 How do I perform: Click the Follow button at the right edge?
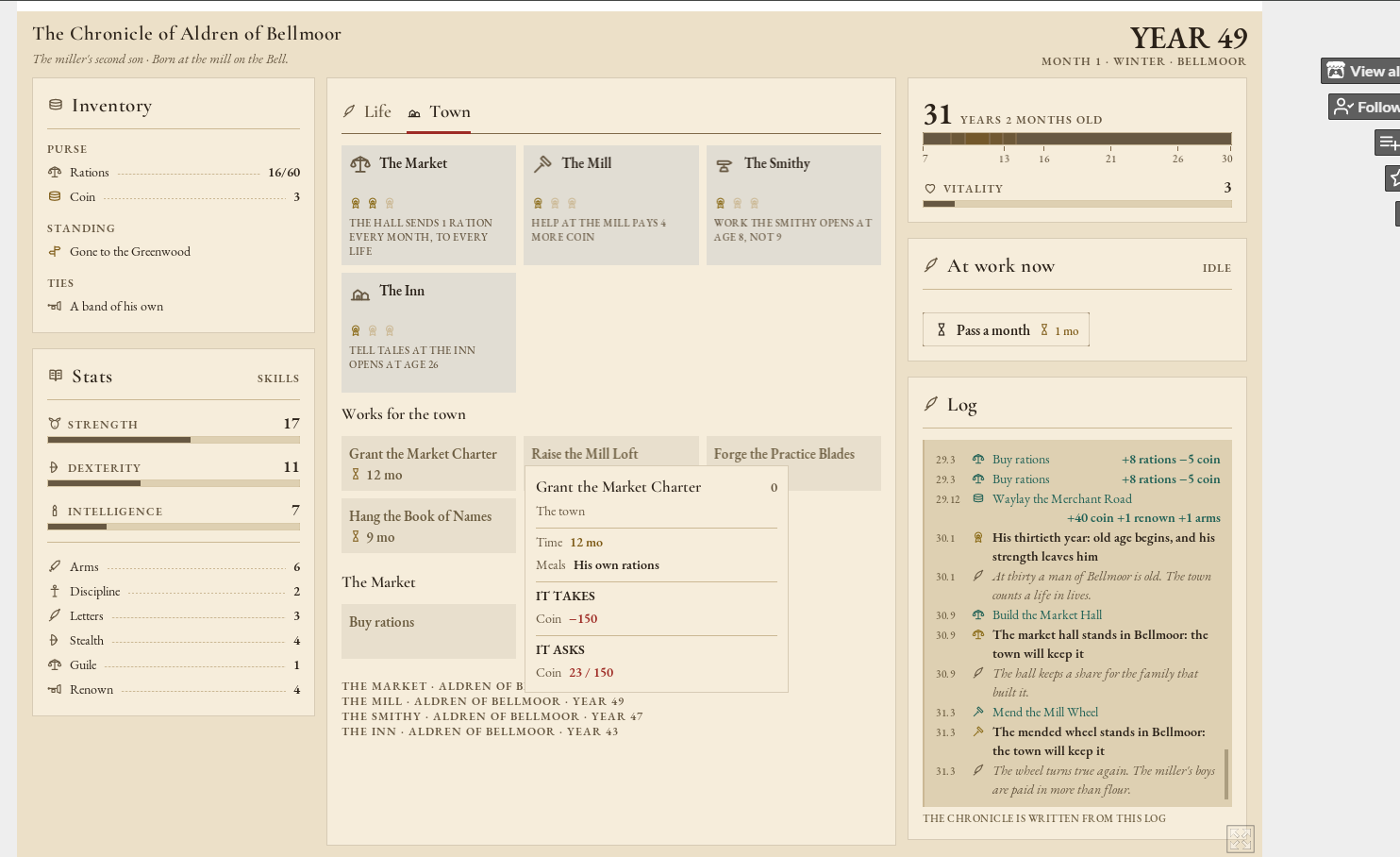(1365, 107)
